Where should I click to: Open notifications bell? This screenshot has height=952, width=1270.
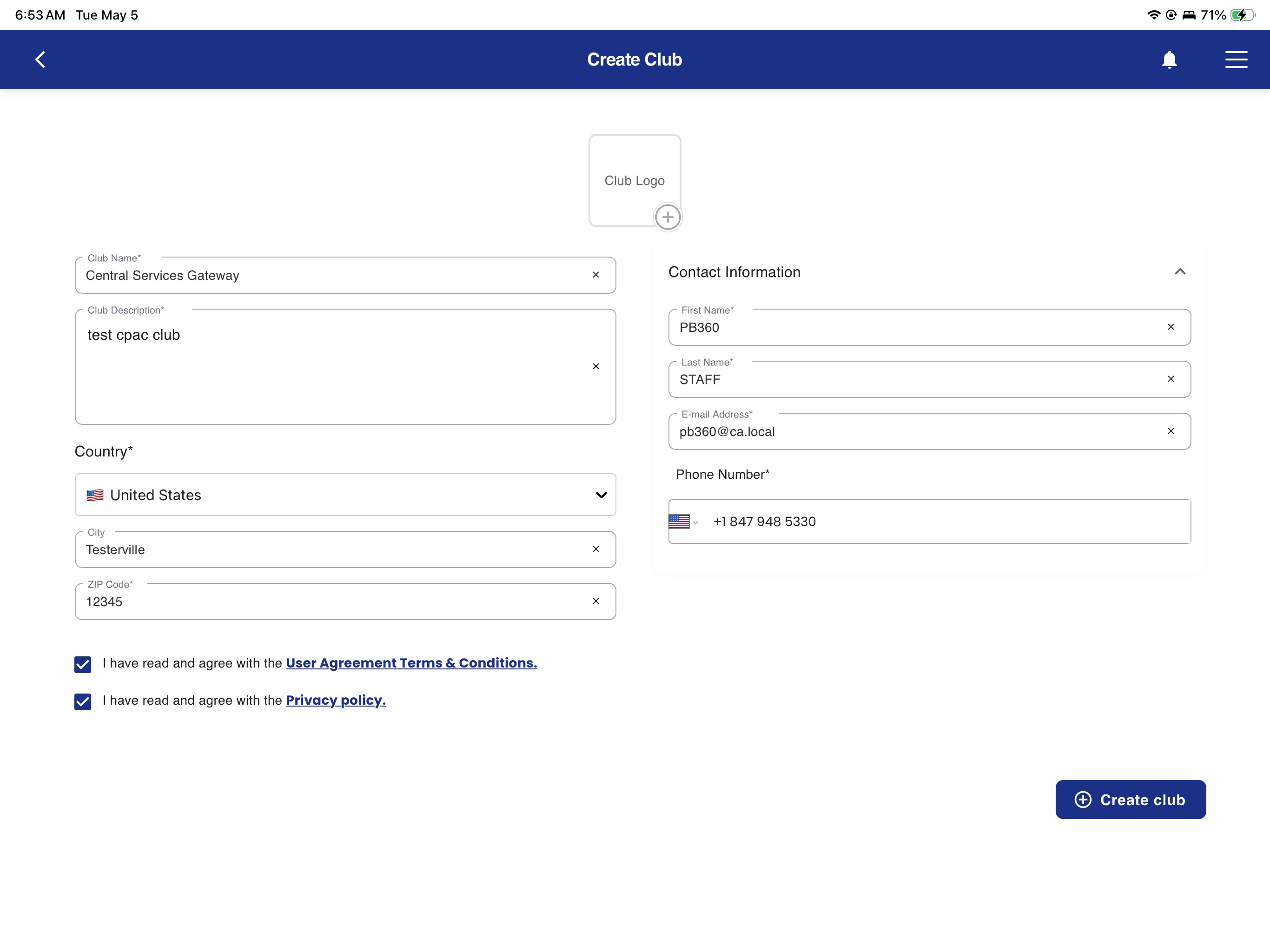click(x=1169, y=59)
